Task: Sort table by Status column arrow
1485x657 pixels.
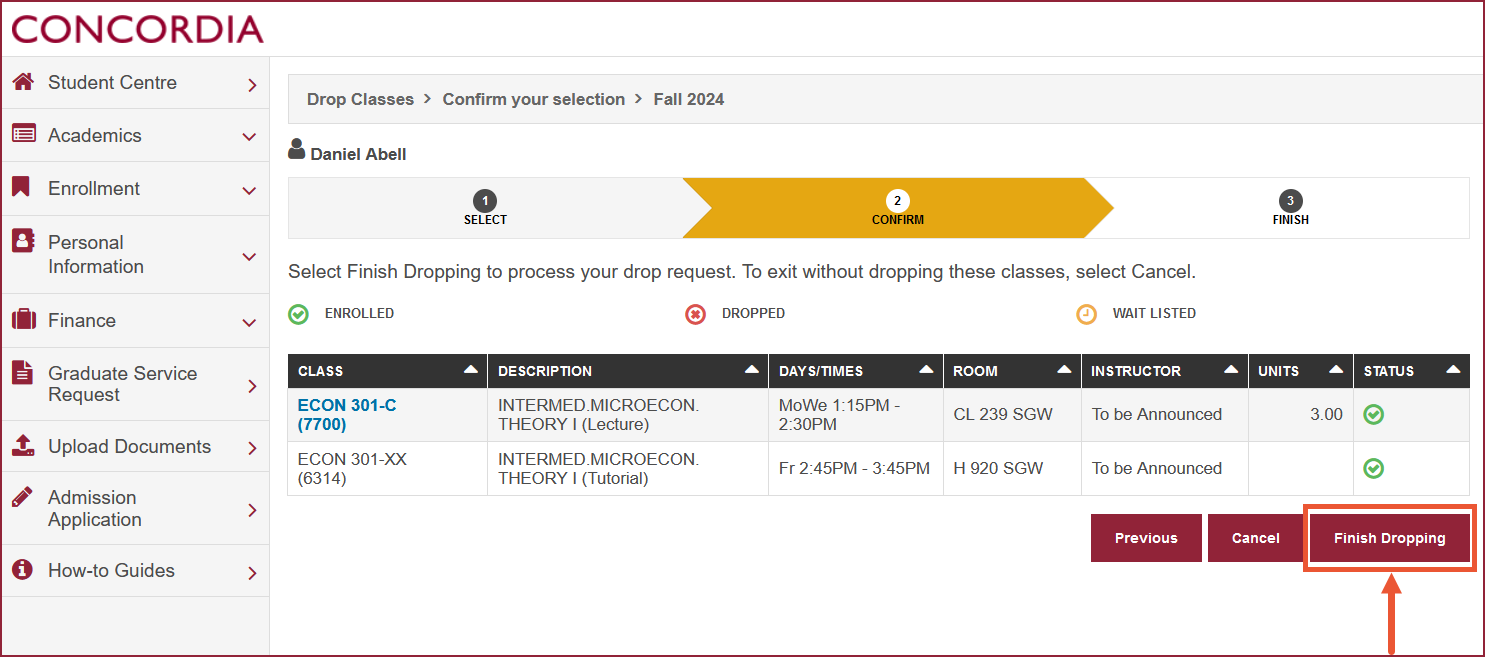Action: coord(1453,370)
